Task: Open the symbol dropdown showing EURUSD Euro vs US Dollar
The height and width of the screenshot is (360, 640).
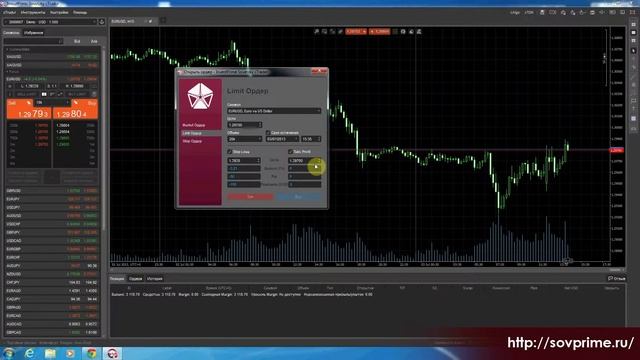Action: point(274,111)
